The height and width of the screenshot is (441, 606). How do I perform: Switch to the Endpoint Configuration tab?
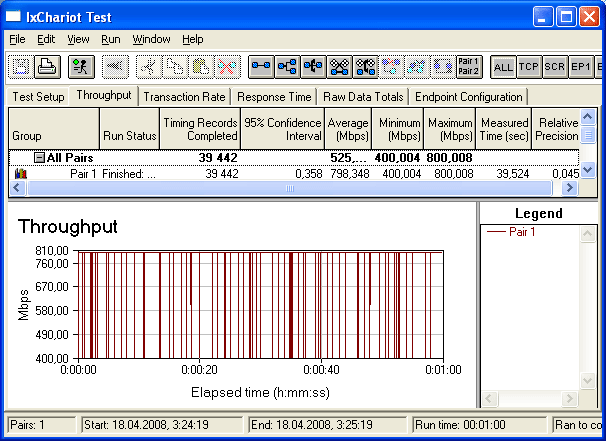coord(468,97)
